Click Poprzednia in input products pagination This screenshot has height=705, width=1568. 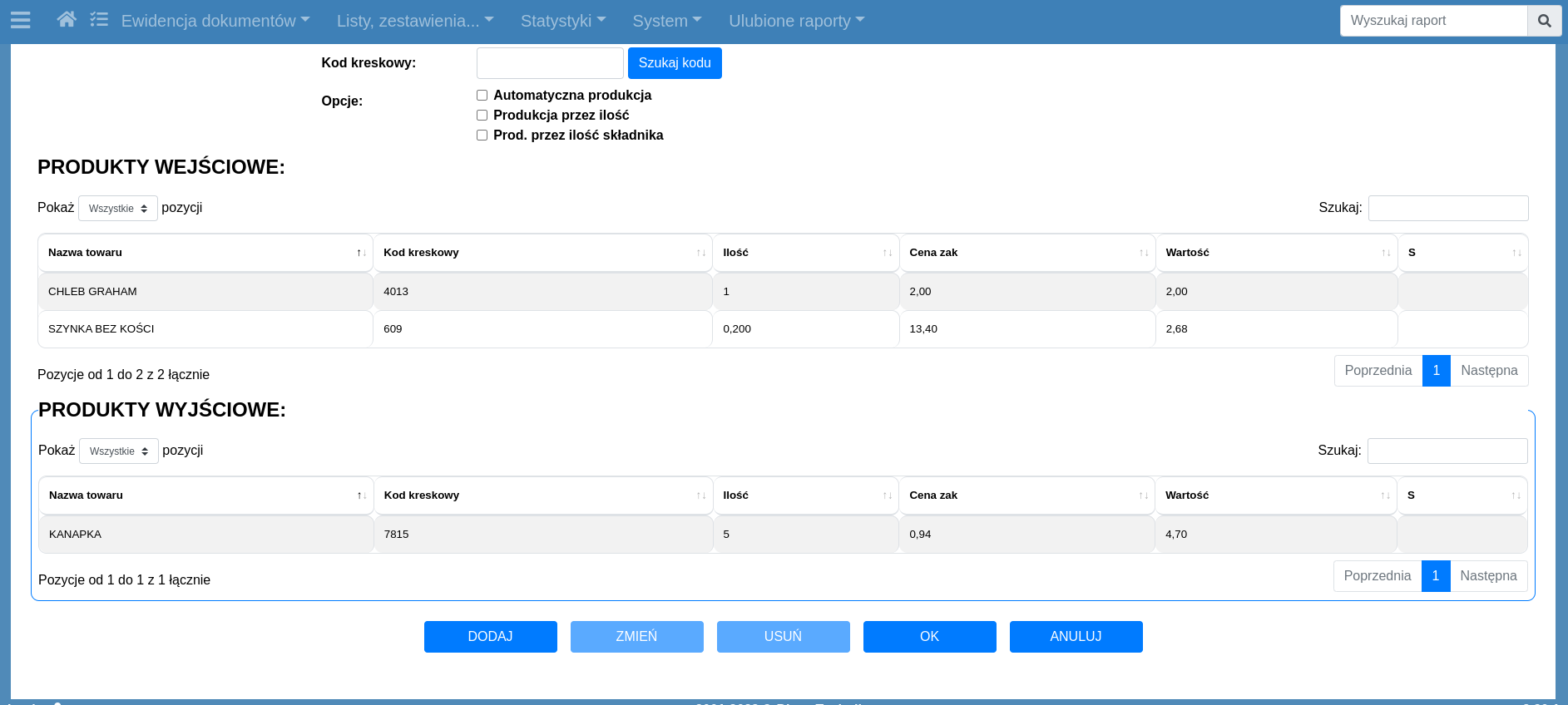[x=1378, y=371]
